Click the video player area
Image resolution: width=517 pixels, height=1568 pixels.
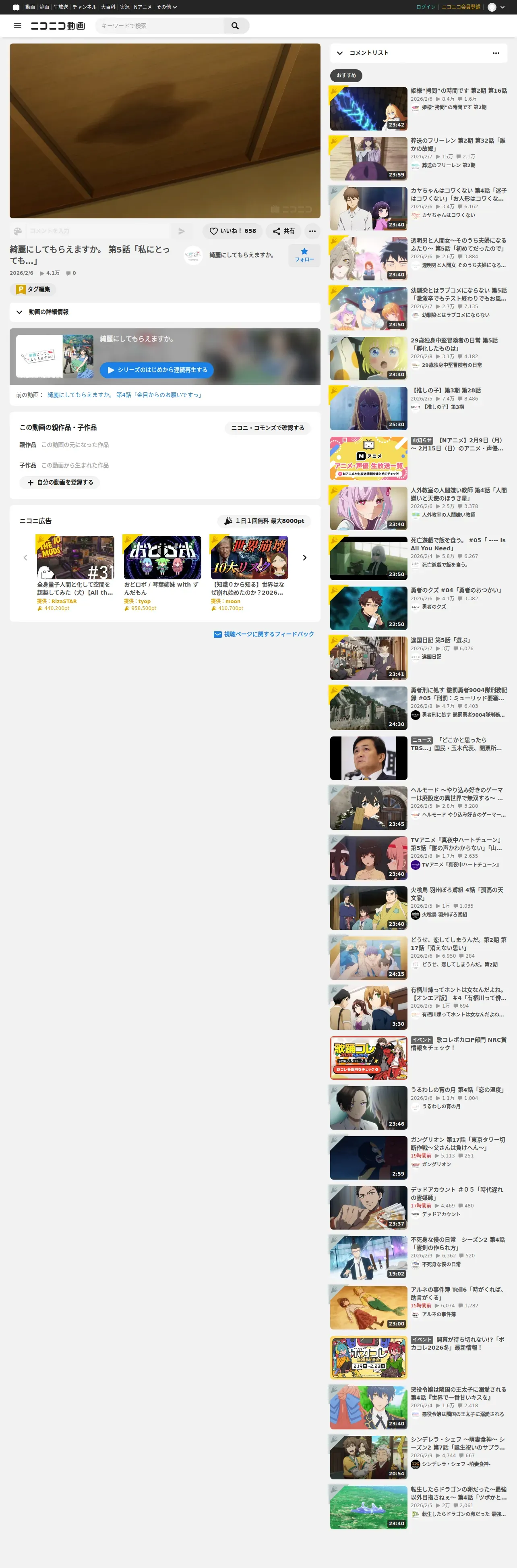coord(165,131)
